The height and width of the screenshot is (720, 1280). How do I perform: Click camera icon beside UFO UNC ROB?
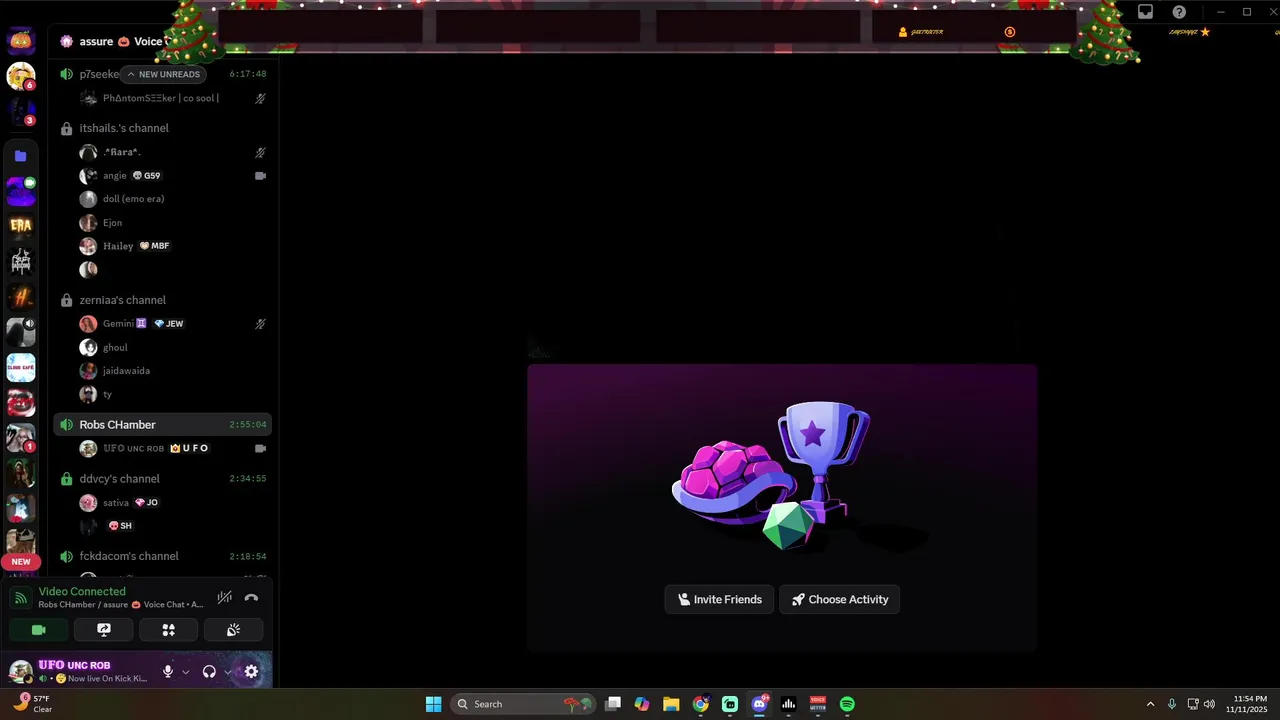click(x=260, y=448)
